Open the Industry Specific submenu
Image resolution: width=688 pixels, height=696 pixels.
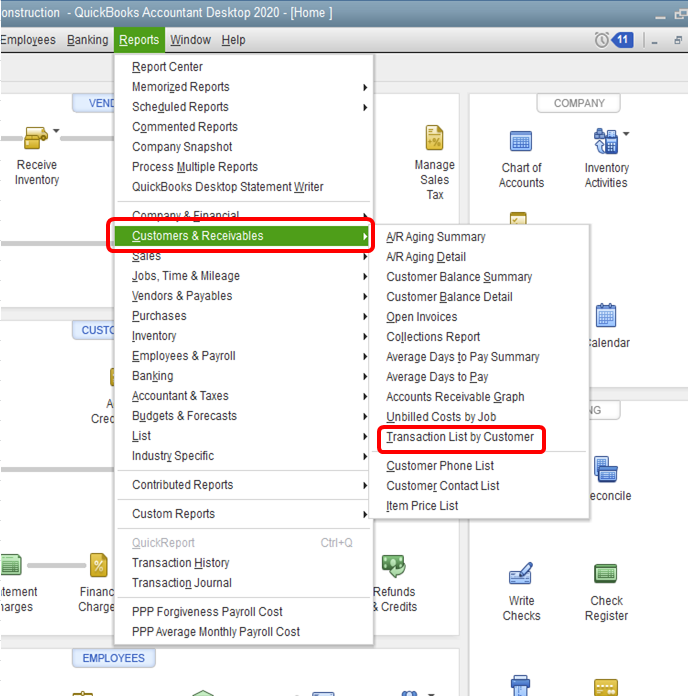[x=243, y=456]
